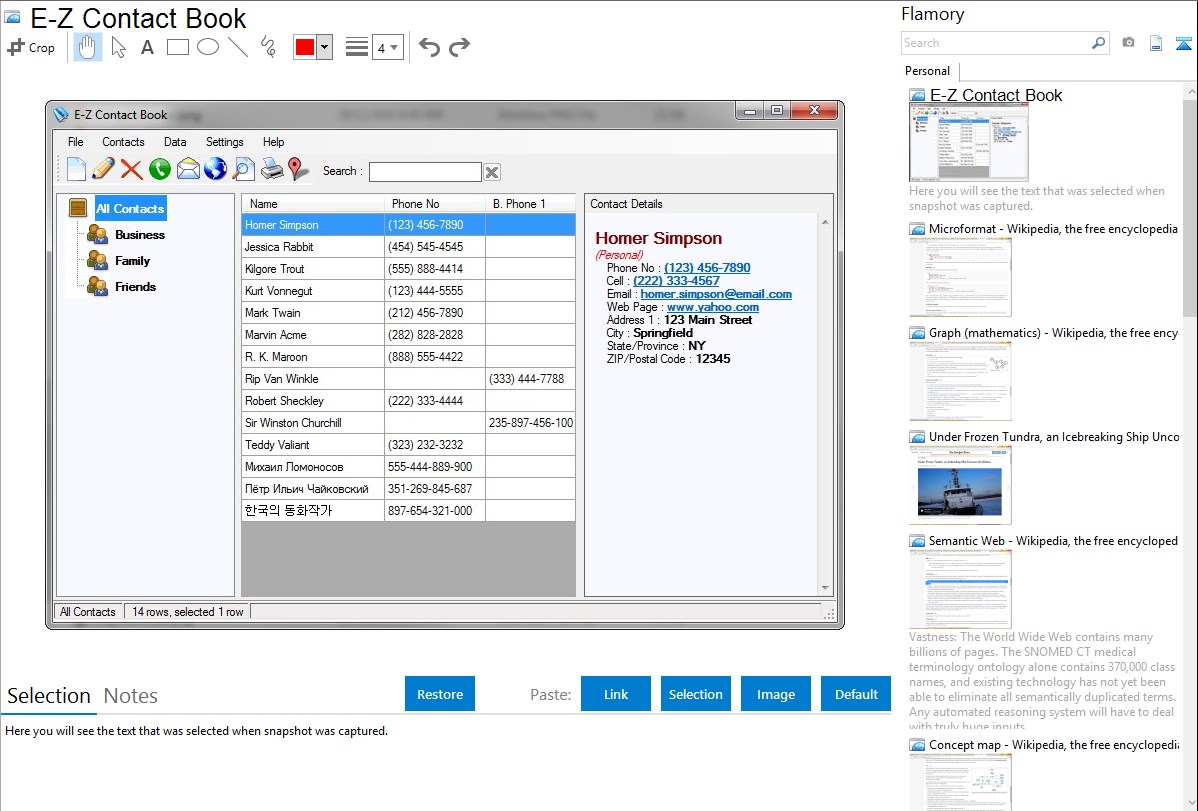
Task: Open the homer.simpson@email.com link
Action: pyautogui.click(x=716, y=294)
